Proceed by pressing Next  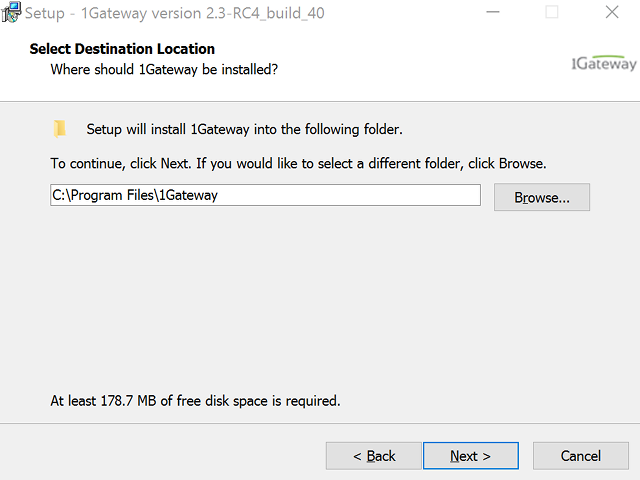(470, 456)
